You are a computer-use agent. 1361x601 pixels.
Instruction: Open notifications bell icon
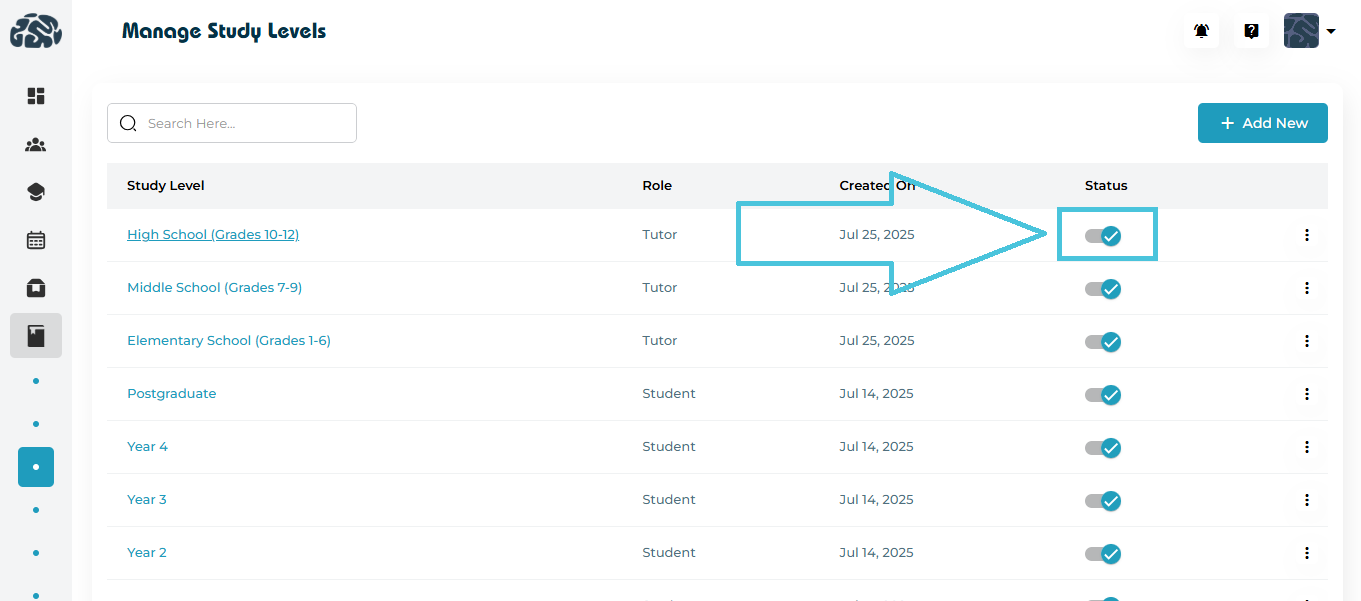click(x=1201, y=31)
